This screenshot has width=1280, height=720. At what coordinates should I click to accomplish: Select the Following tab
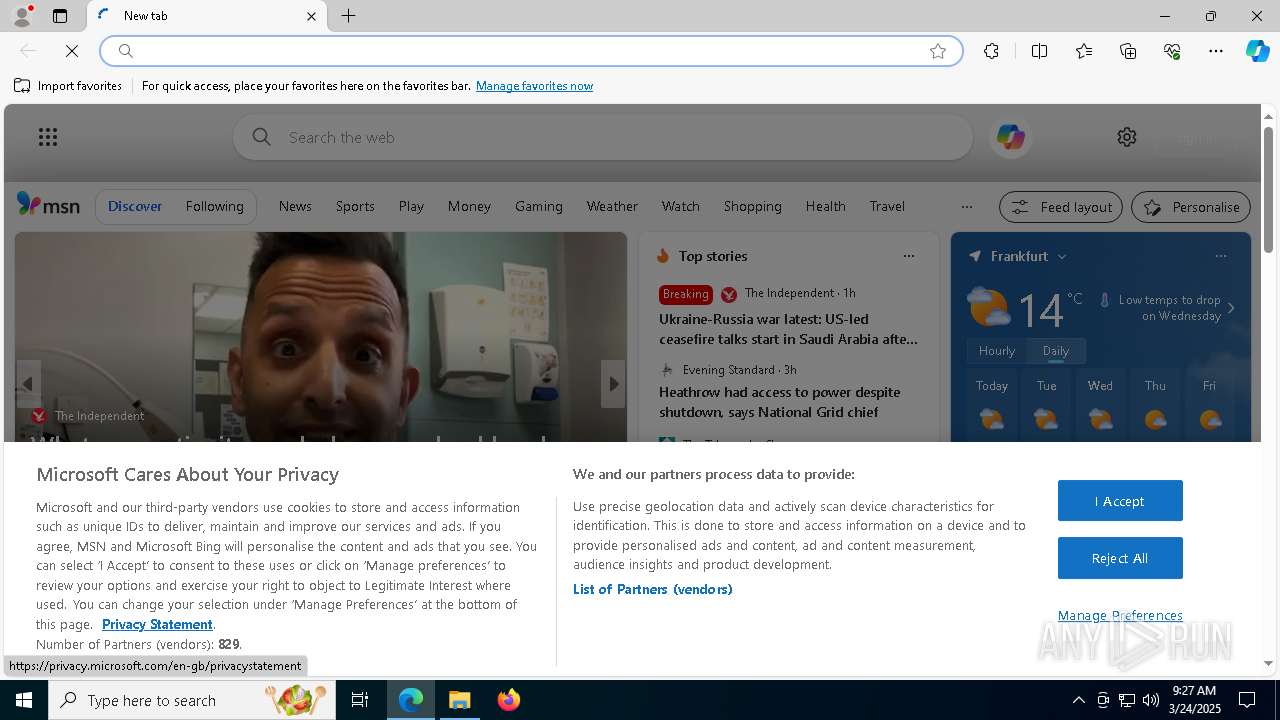coord(214,206)
